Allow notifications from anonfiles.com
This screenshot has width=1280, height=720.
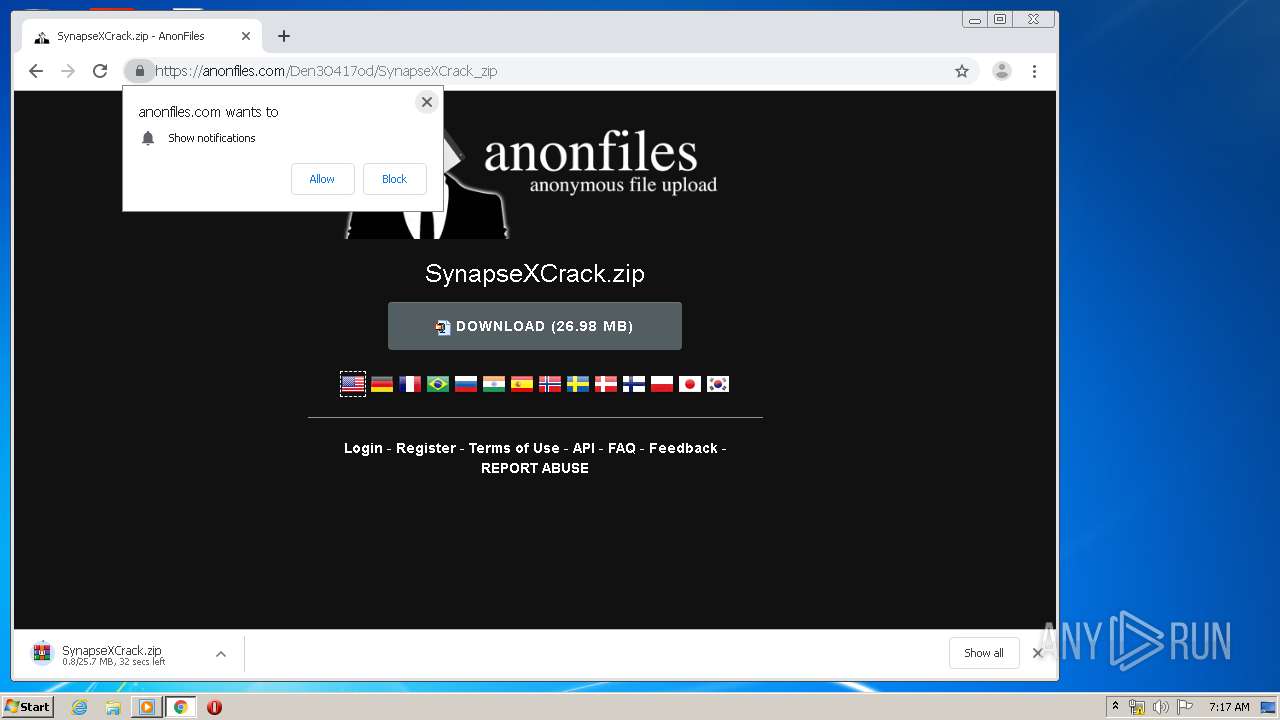tap(322, 179)
